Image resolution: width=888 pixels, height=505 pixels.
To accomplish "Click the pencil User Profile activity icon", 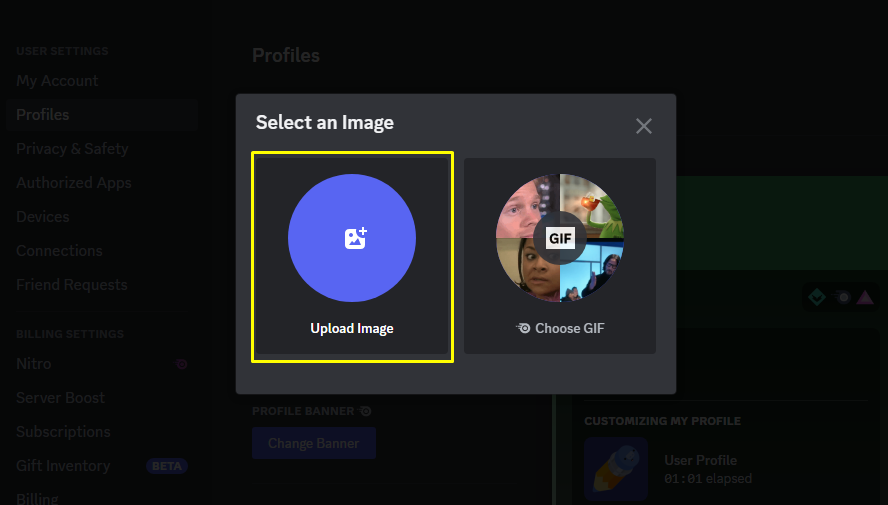I will pos(616,469).
